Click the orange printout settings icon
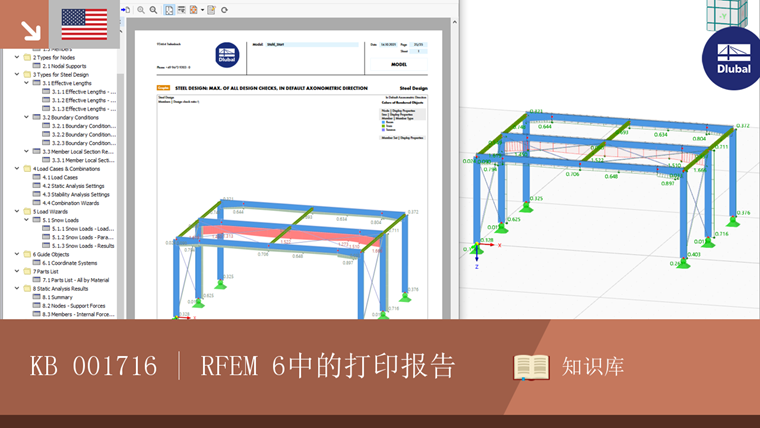This screenshot has height=428, width=760. (193, 10)
